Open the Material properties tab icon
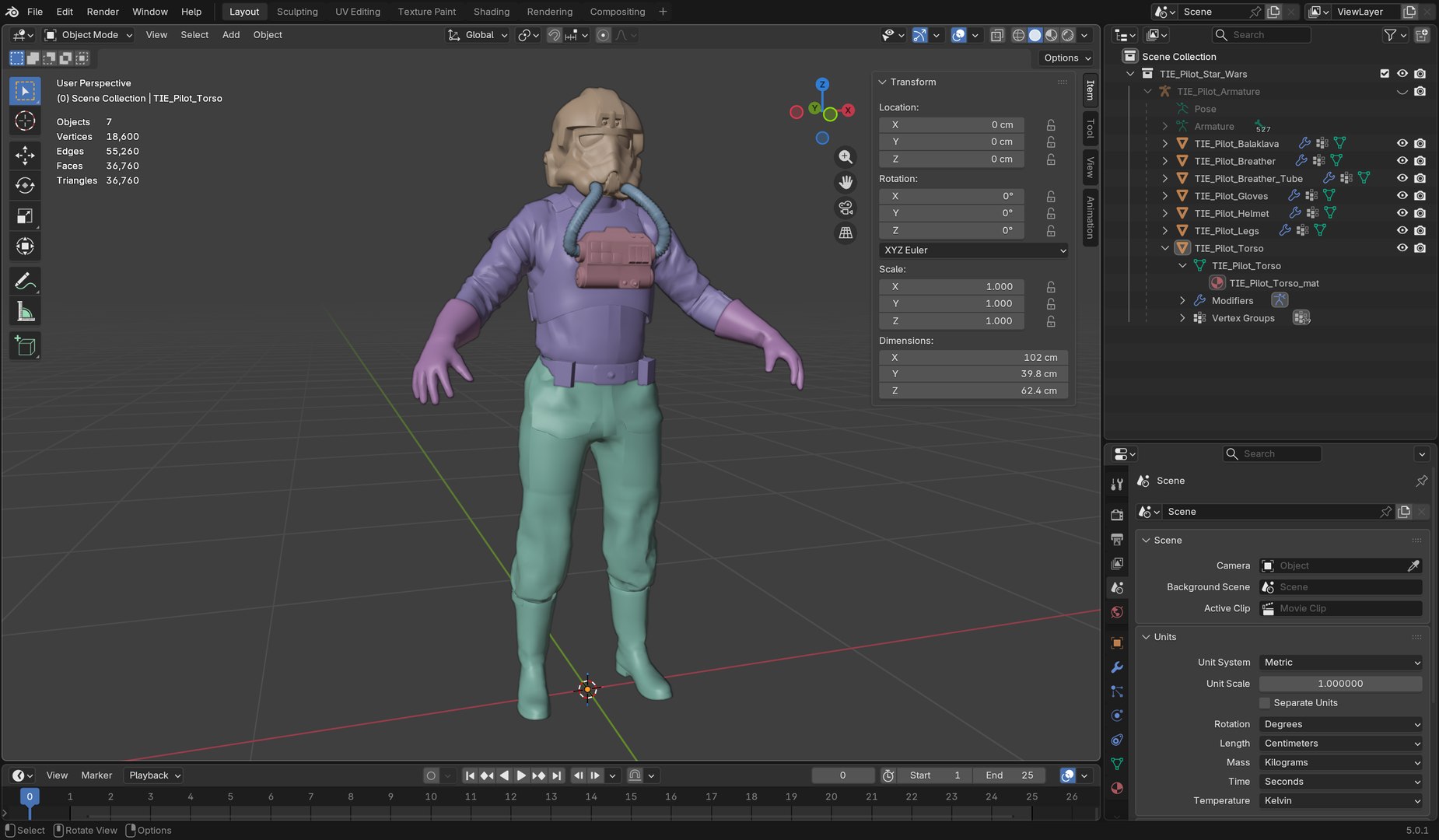This screenshot has width=1439, height=840. [1117, 788]
